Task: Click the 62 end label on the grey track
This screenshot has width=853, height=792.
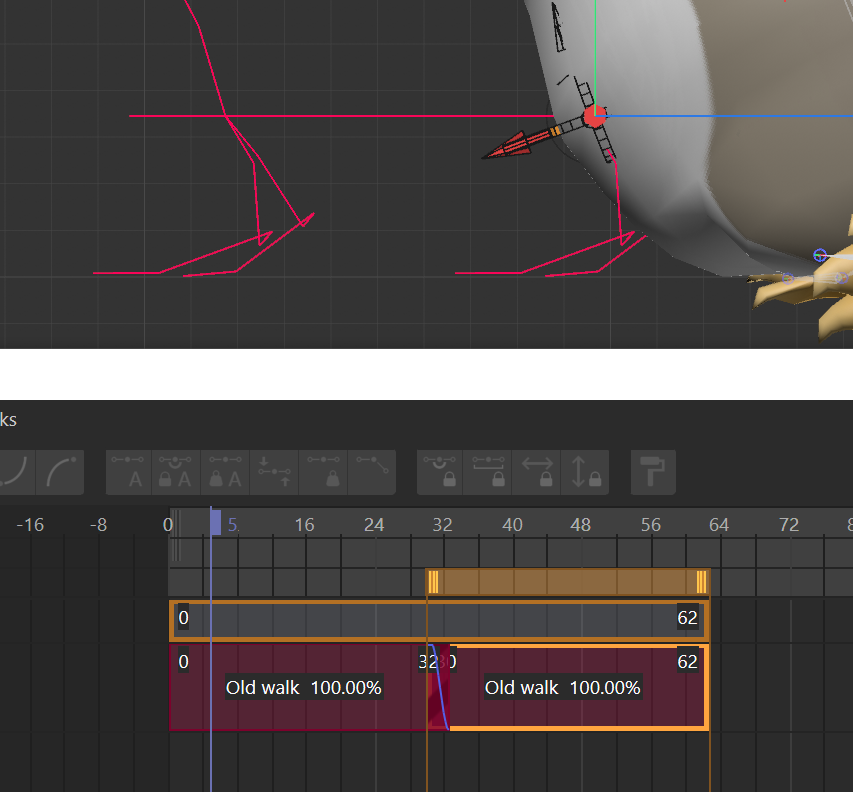Action: click(x=687, y=617)
